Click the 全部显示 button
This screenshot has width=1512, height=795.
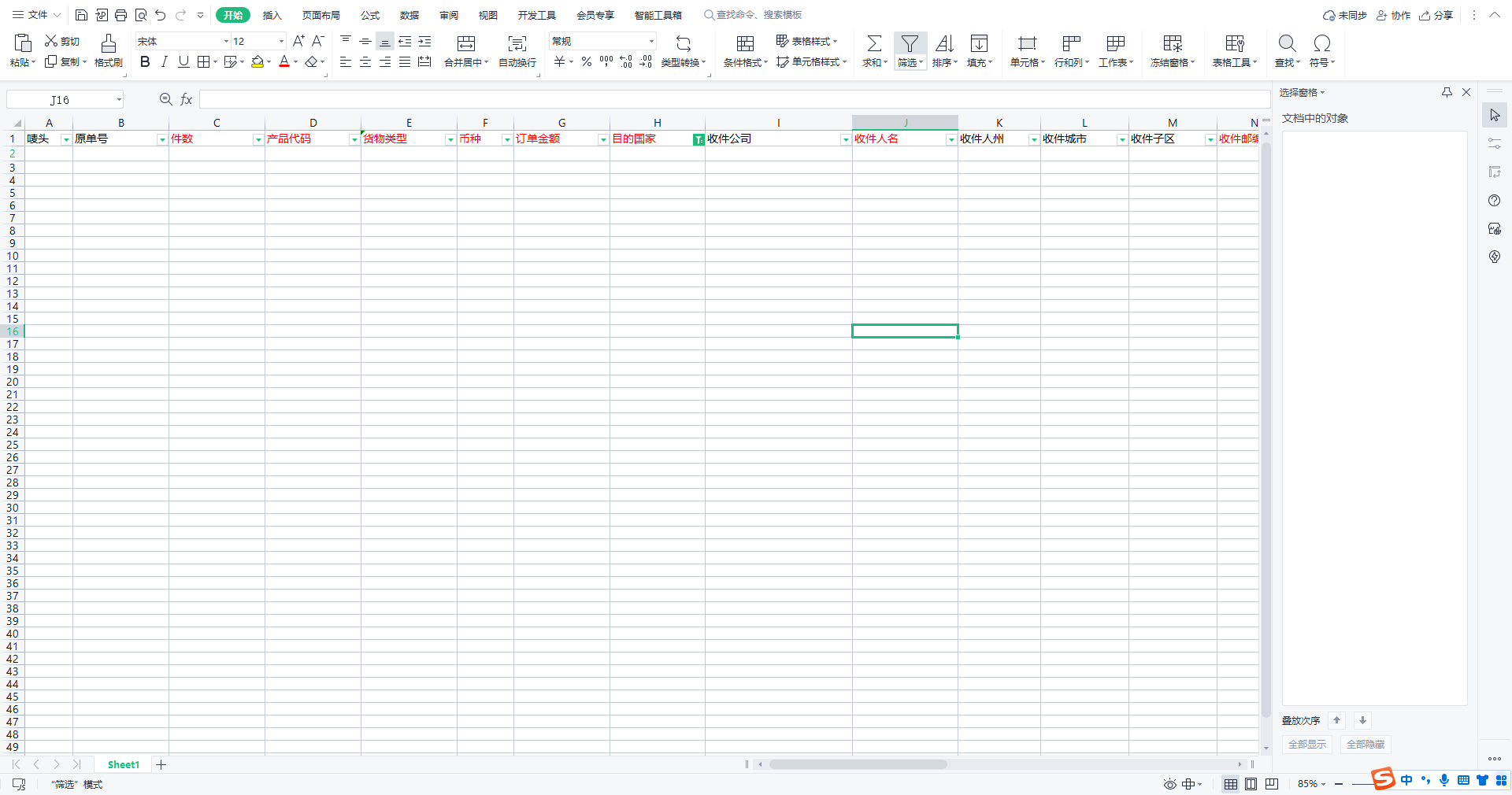click(x=1306, y=744)
